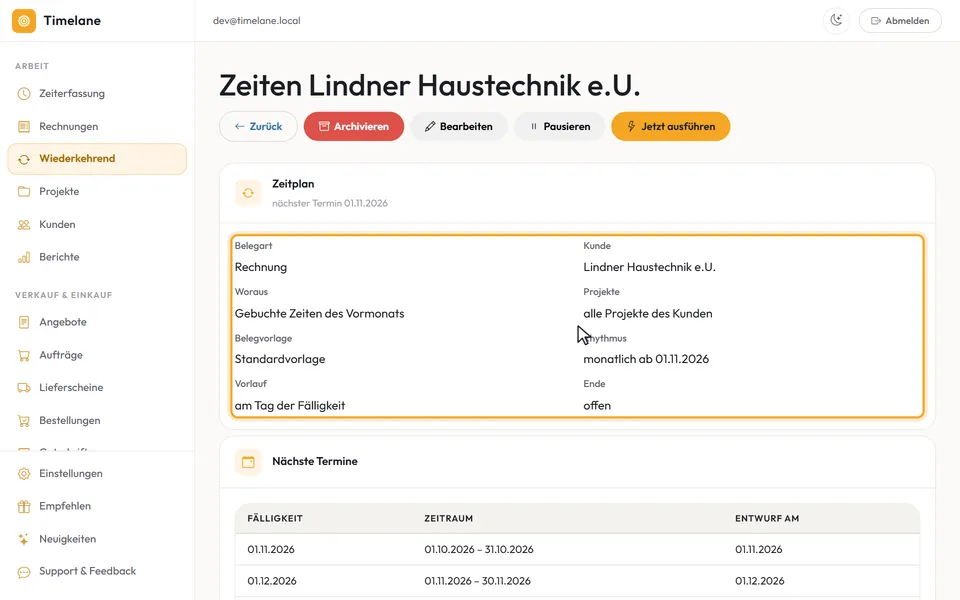This screenshot has width=960, height=600.
Task: Go to Projekte in the sidebar
Action: click(x=97, y=192)
